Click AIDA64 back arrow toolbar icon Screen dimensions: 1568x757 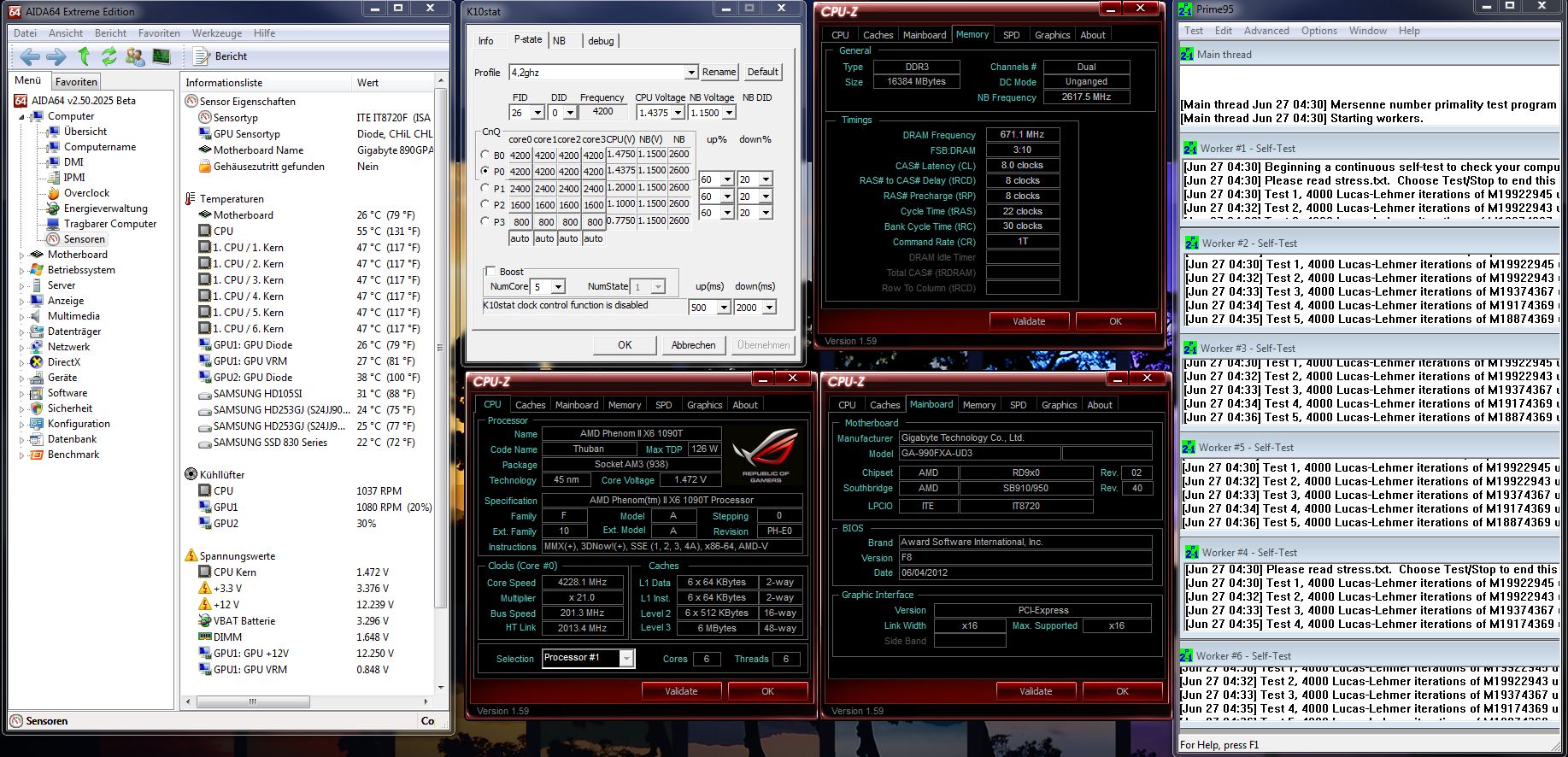click(x=30, y=56)
